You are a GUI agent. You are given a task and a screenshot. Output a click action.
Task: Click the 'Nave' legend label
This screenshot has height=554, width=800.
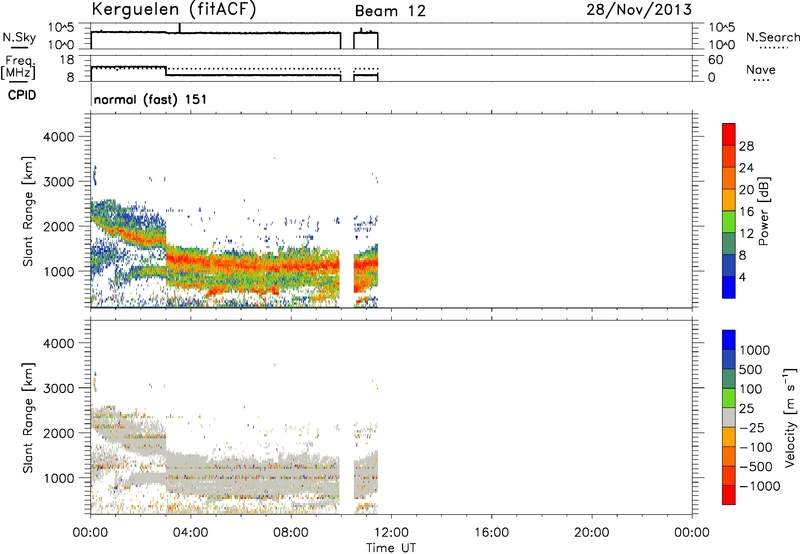pos(761,69)
